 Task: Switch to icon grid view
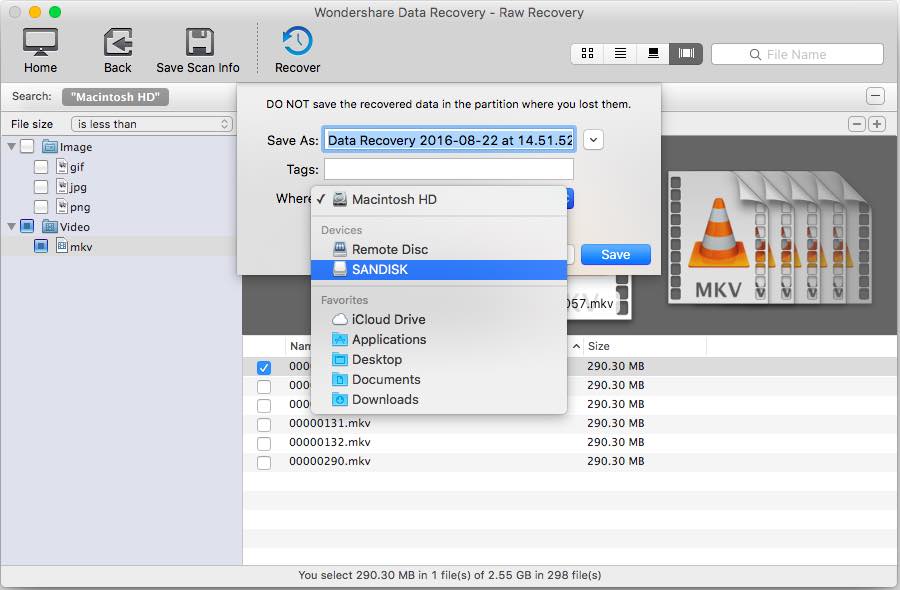(x=587, y=54)
